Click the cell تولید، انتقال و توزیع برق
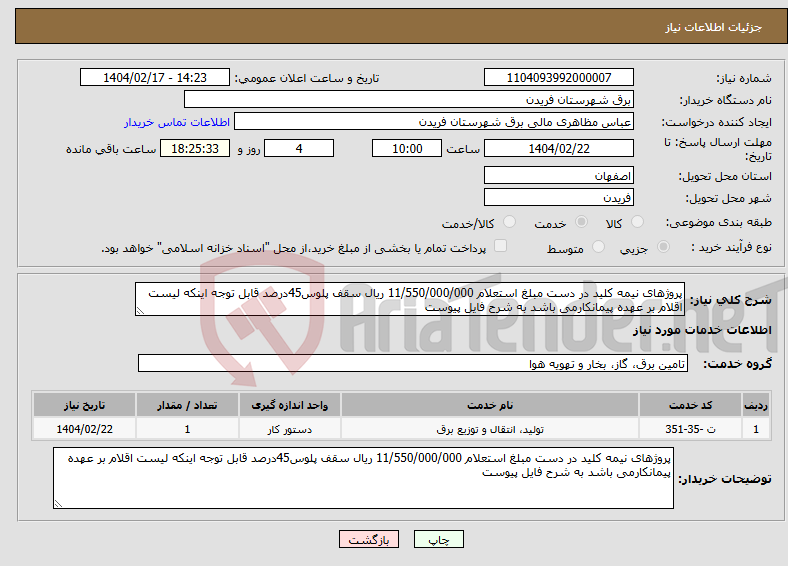 (490, 429)
